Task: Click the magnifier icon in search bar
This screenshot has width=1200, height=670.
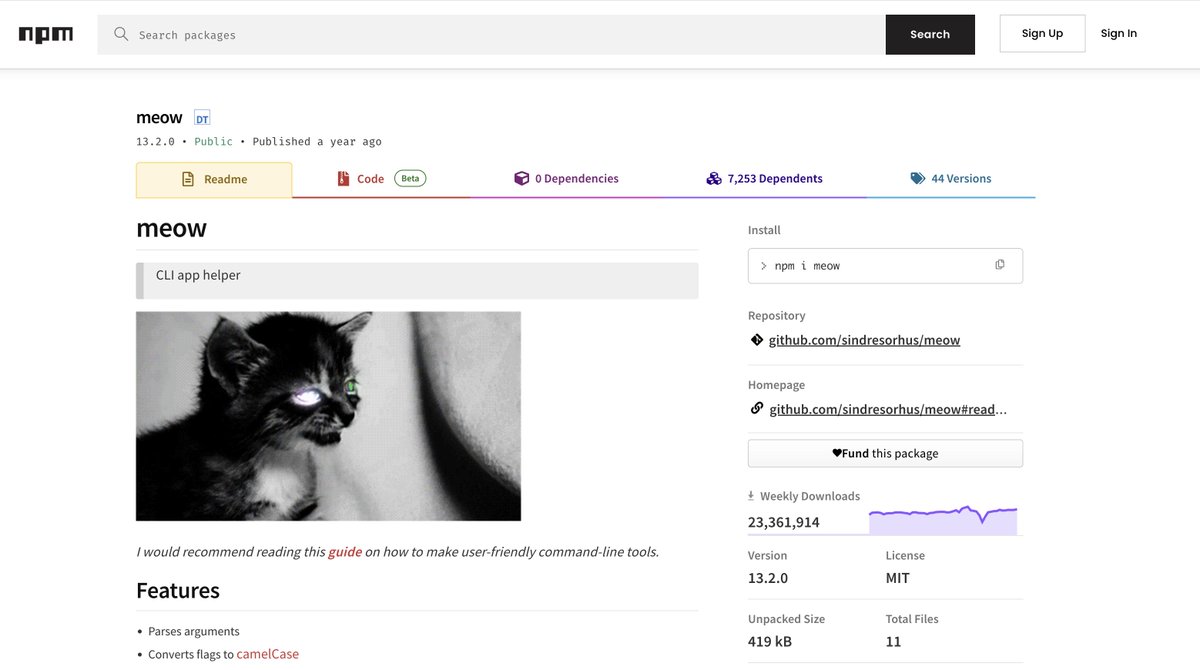Action: point(121,34)
